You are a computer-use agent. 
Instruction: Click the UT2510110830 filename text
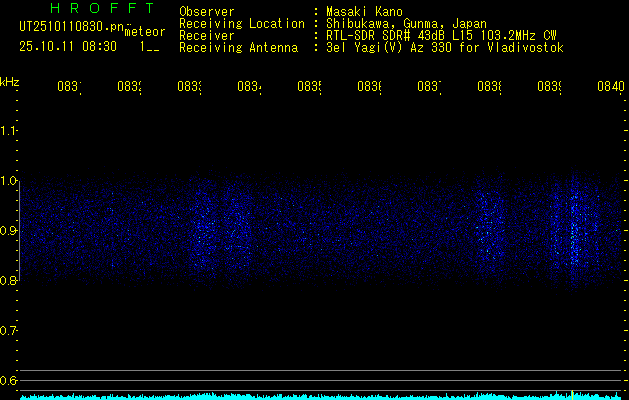coord(72,27)
